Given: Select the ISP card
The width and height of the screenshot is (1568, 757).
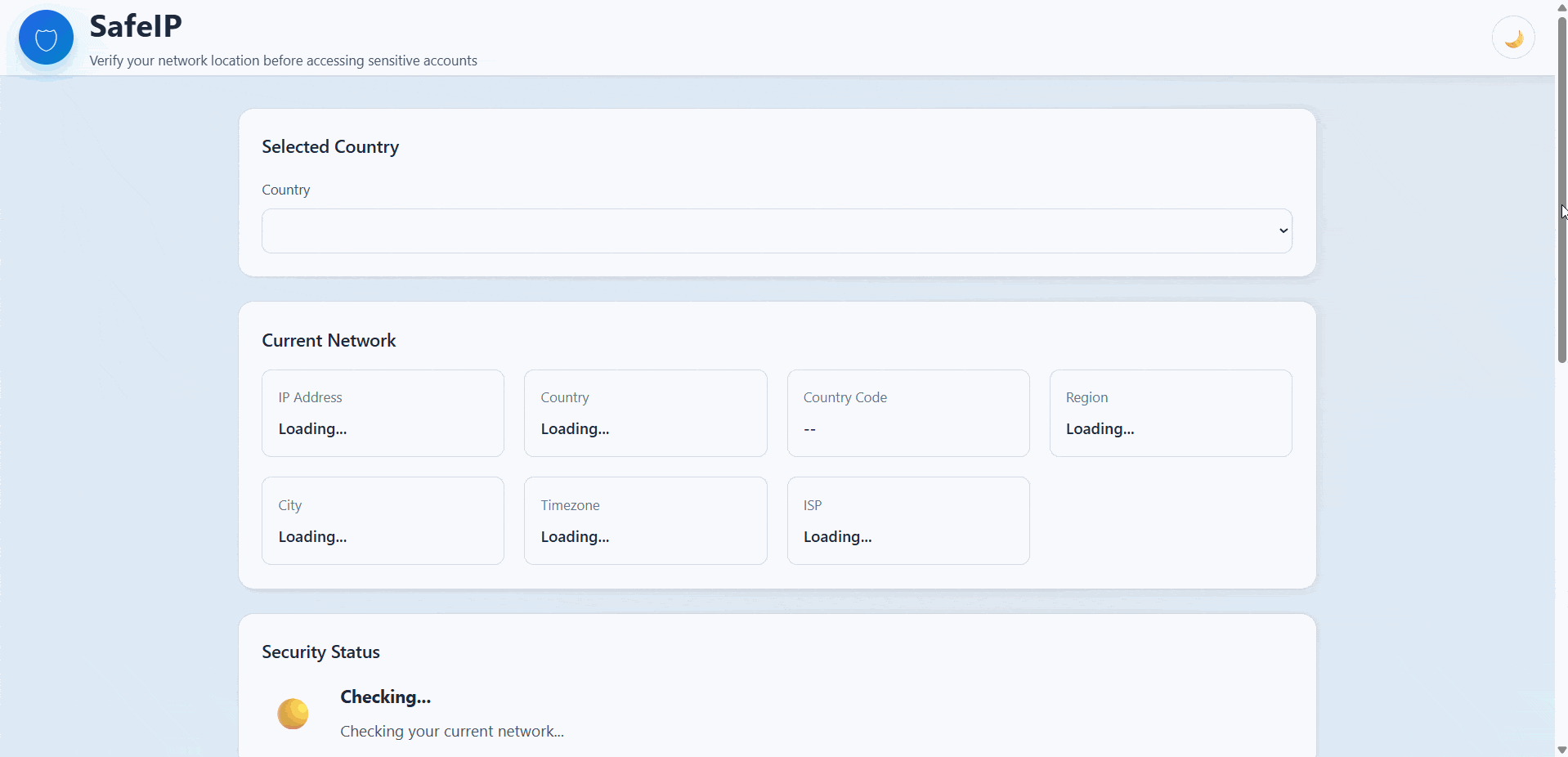Looking at the screenshot, I should 908,521.
